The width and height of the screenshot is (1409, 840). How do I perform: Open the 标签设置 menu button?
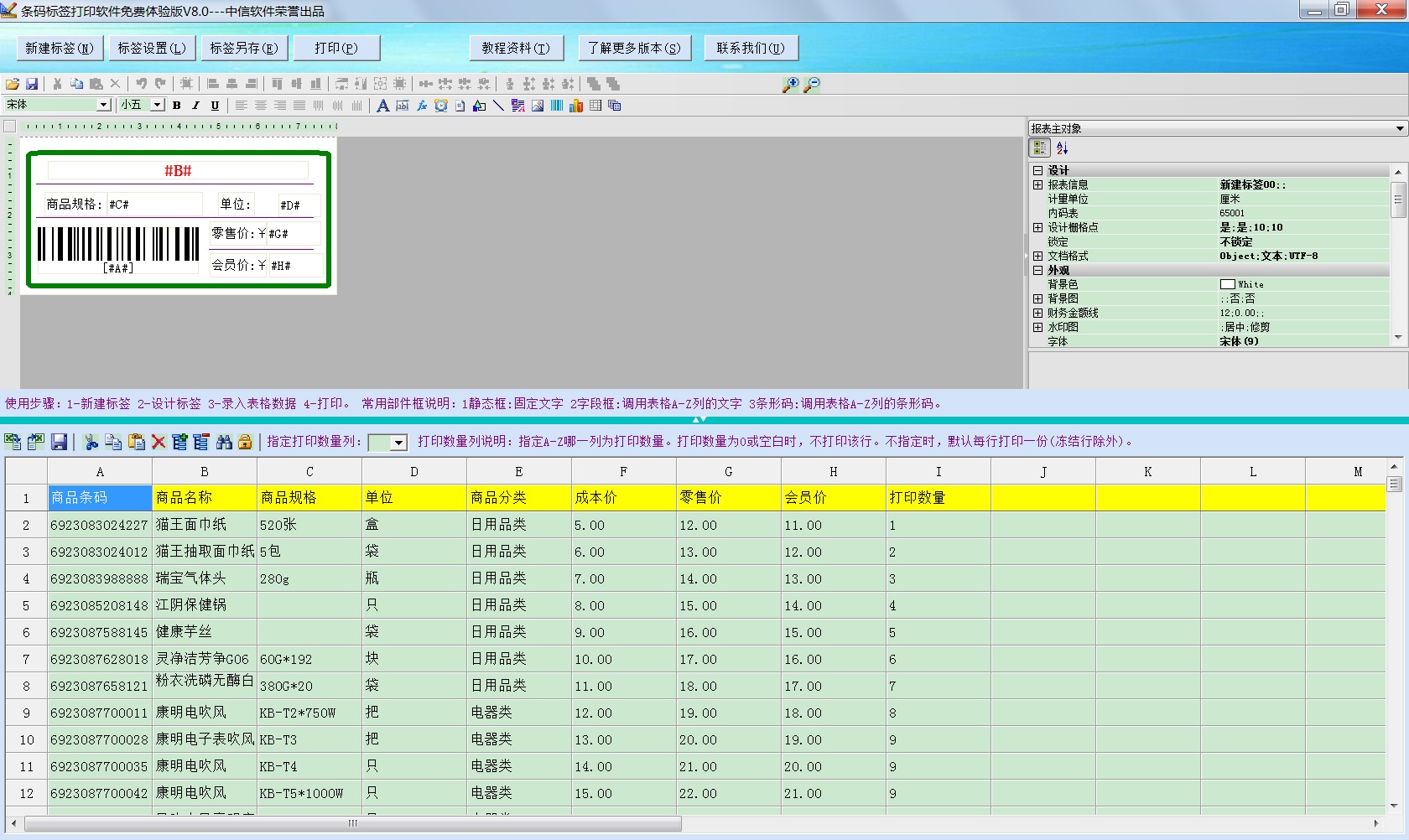(152, 49)
